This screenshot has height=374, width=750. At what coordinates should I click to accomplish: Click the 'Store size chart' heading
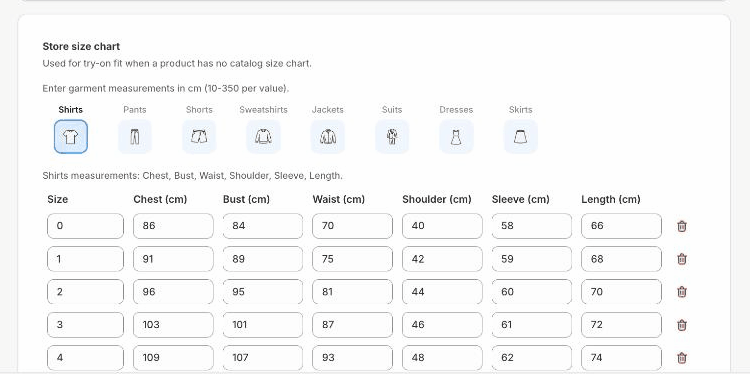pos(81,46)
